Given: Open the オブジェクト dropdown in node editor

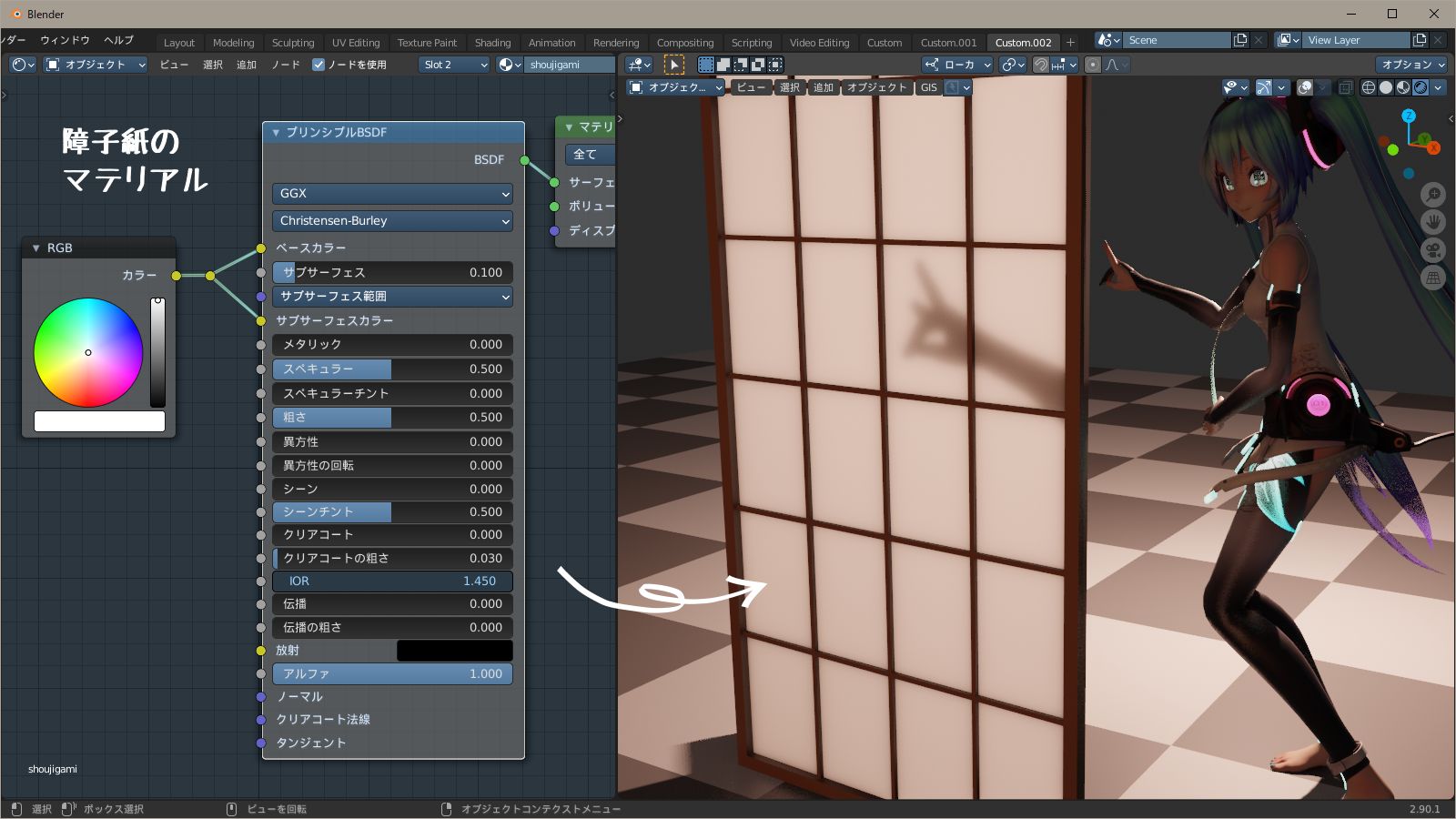Looking at the screenshot, I should (96, 65).
